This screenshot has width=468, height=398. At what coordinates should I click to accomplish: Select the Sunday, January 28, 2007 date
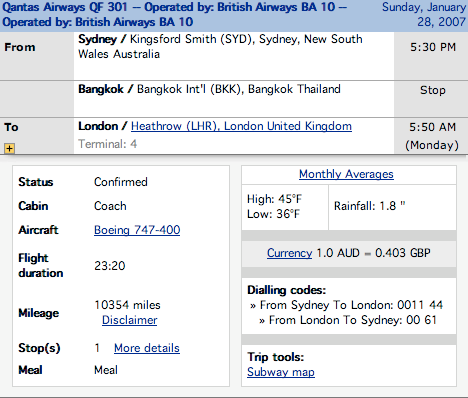pyautogui.click(x=424, y=15)
